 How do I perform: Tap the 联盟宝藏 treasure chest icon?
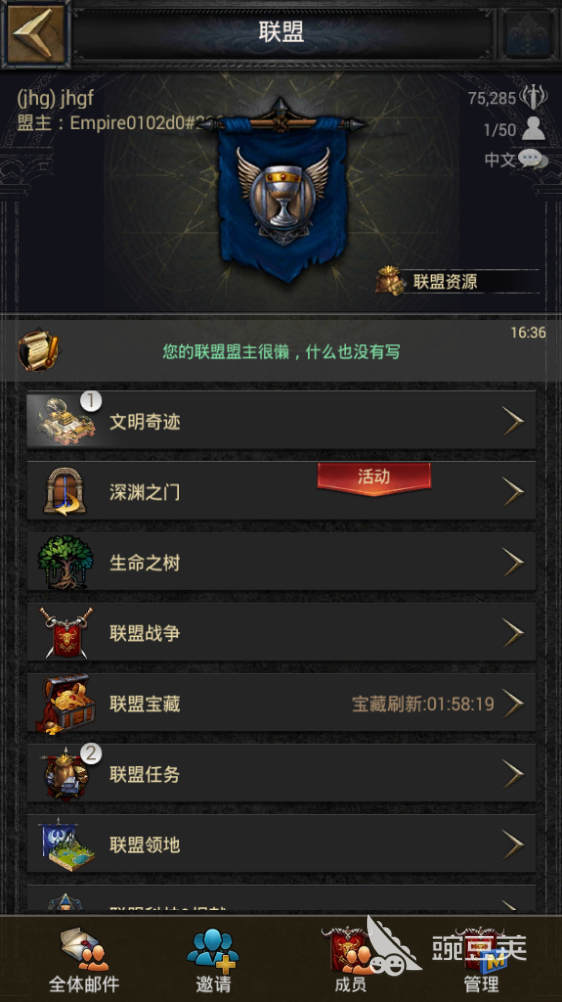click(x=65, y=703)
